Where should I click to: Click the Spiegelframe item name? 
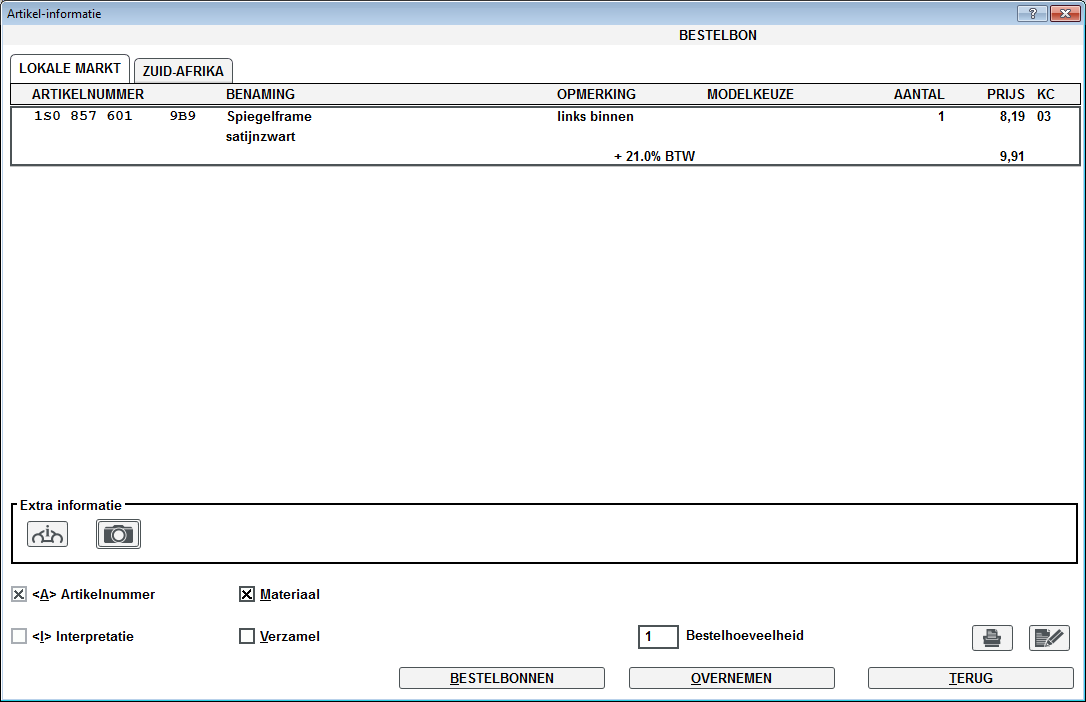click(x=269, y=116)
